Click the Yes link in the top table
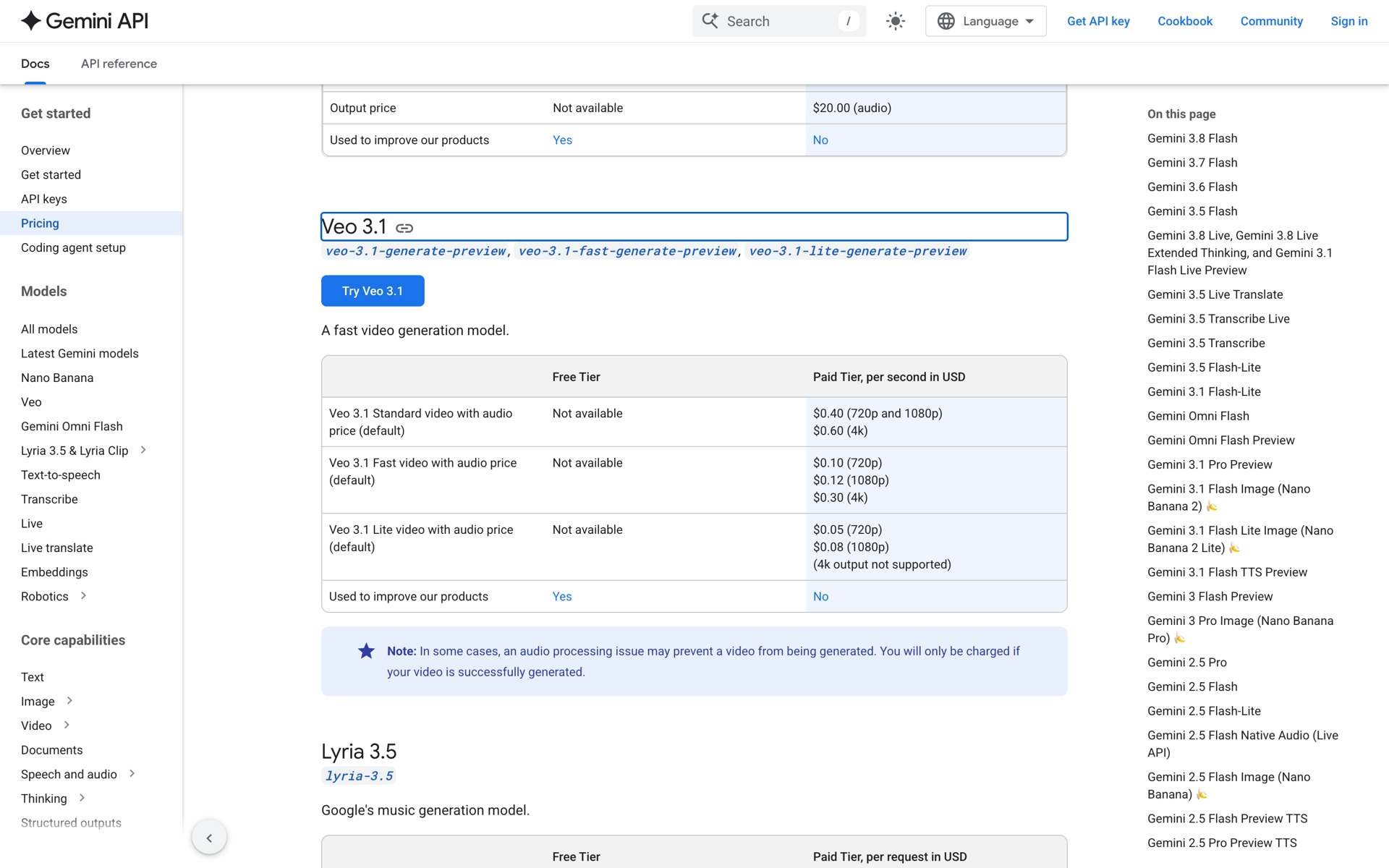Viewport: 1389px width, 868px height. click(562, 140)
